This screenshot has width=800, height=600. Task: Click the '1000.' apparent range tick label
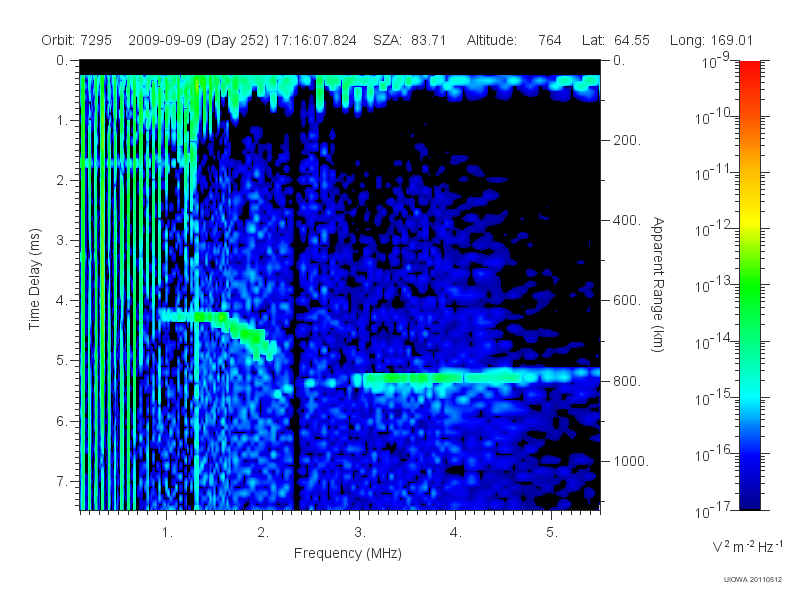631,461
